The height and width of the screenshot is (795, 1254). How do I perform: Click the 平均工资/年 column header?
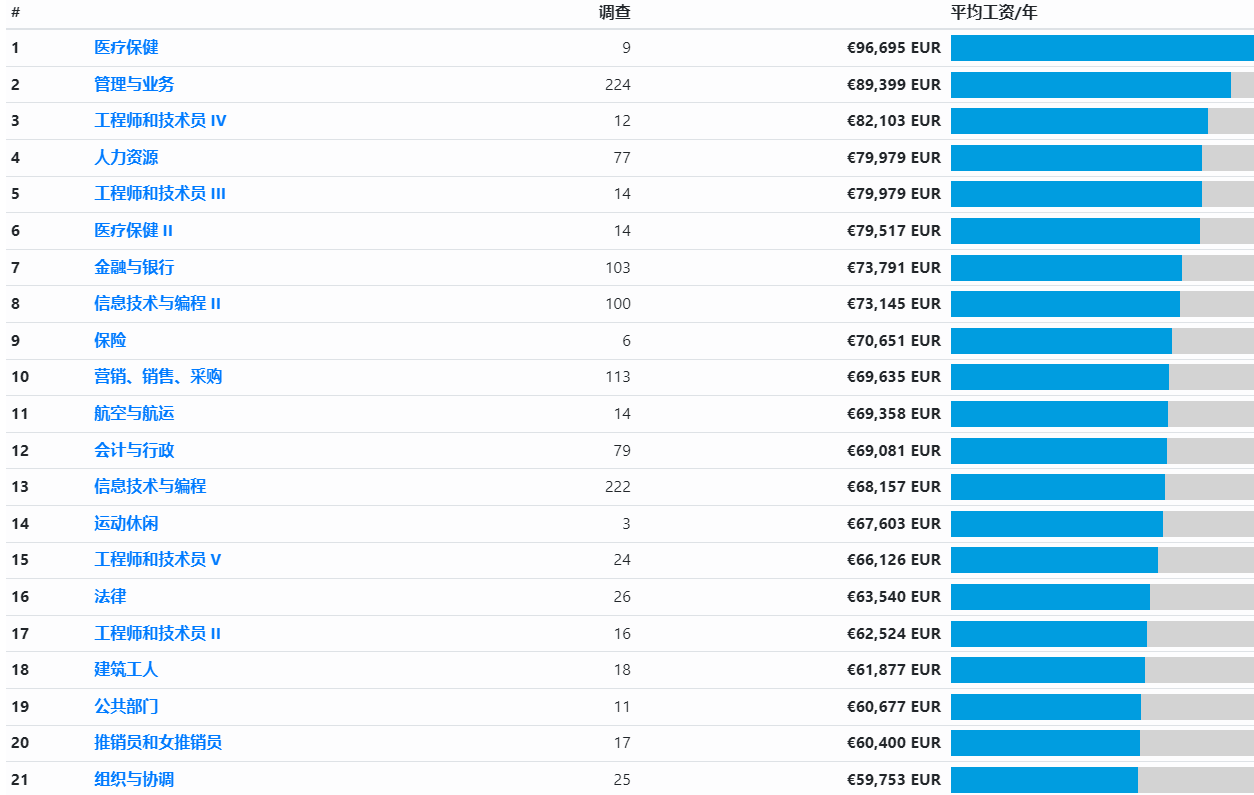[993, 13]
